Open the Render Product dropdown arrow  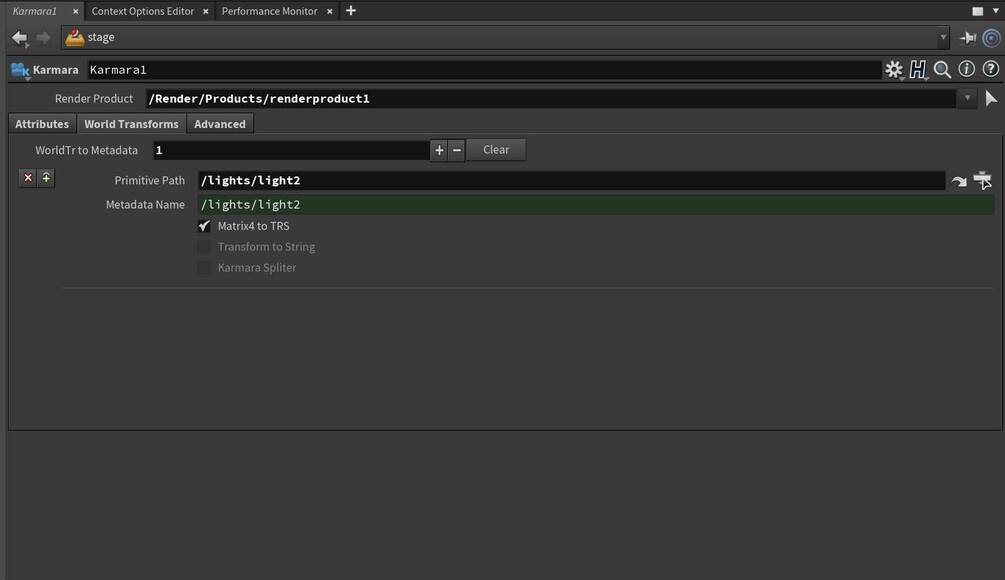point(967,98)
